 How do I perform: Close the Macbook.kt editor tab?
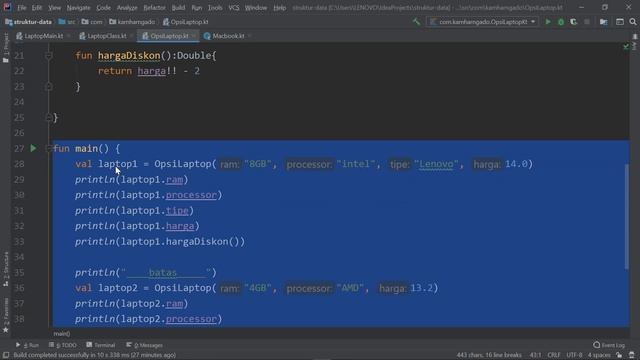(x=249, y=36)
